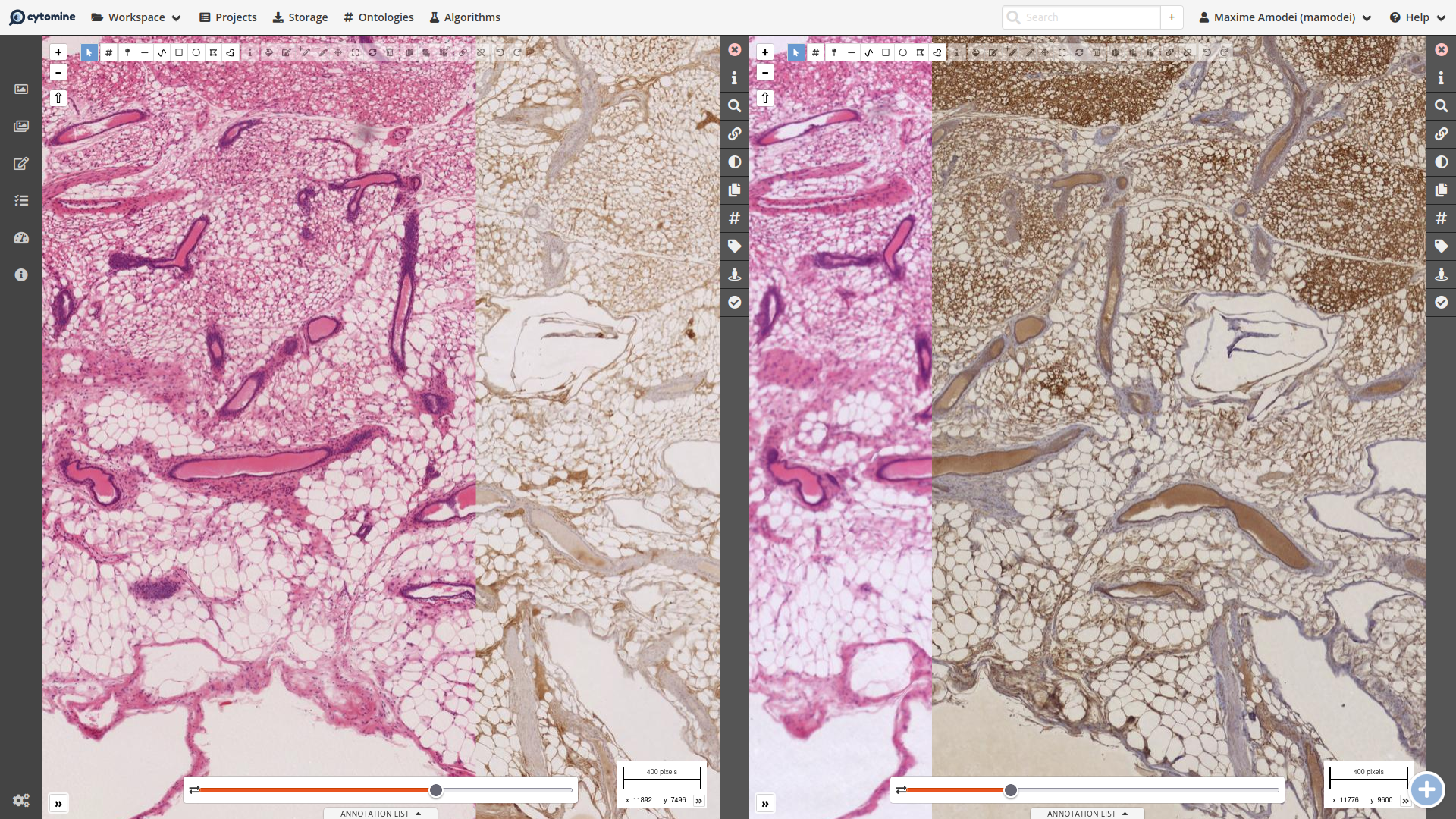Open the Ontologies menu item
The width and height of the screenshot is (1456, 819).
(x=378, y=17)
